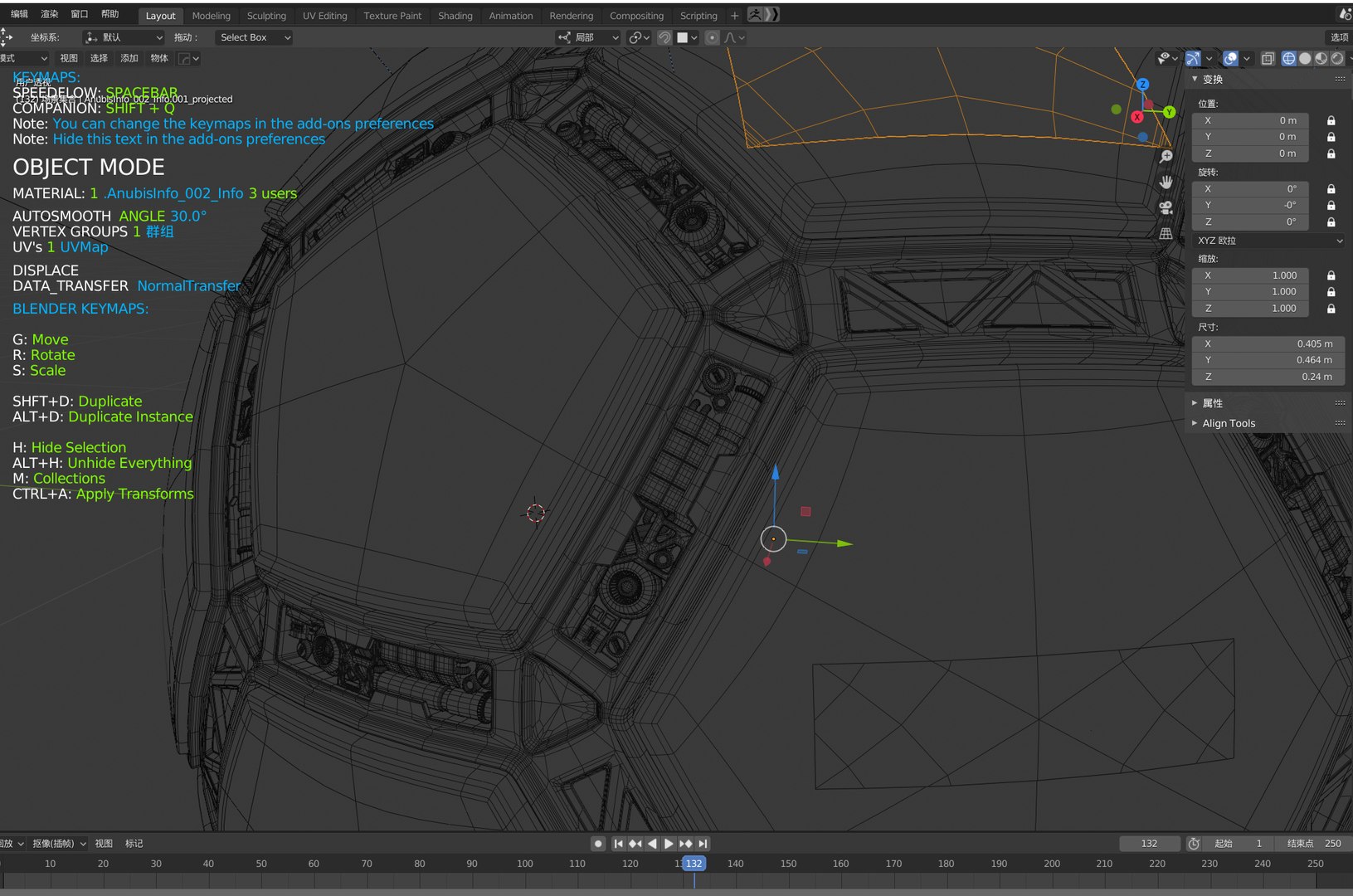
Task: Play the animation in reverse
Action: pyautogui.click(x=652, y=844)
